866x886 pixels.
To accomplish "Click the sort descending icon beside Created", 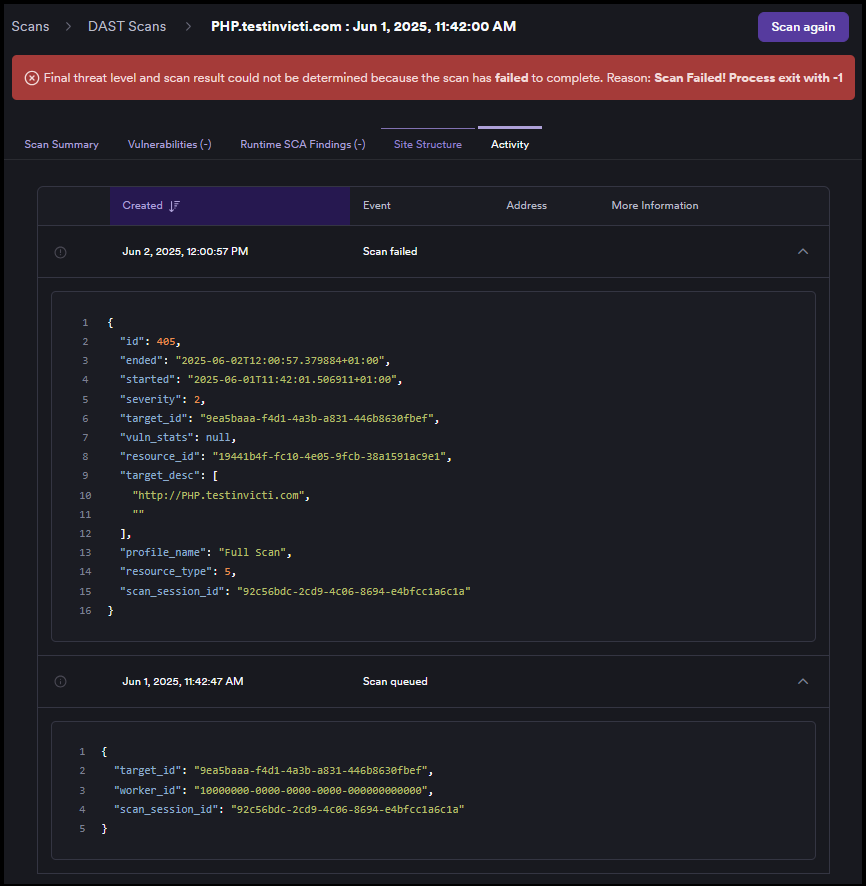I will [x=175, y=206].
